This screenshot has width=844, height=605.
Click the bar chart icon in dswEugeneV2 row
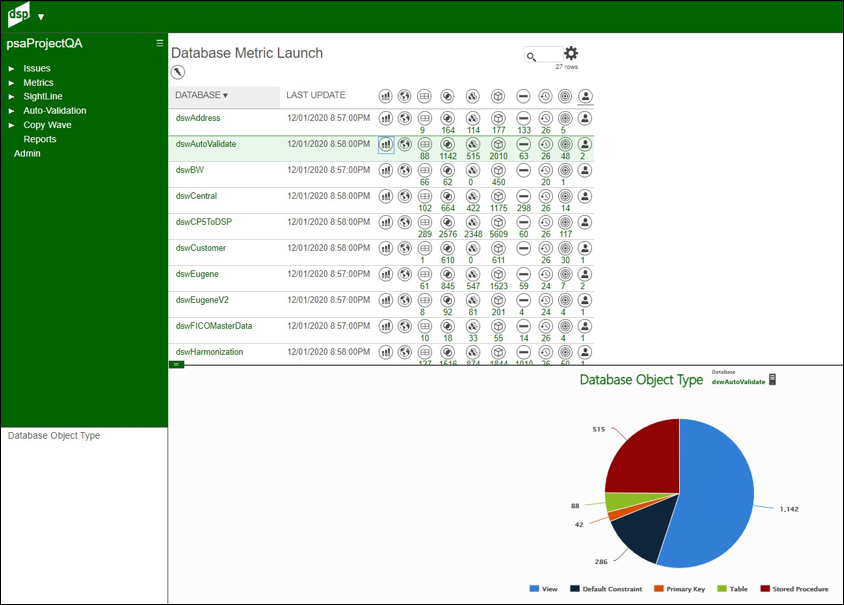tap(386, 300)
